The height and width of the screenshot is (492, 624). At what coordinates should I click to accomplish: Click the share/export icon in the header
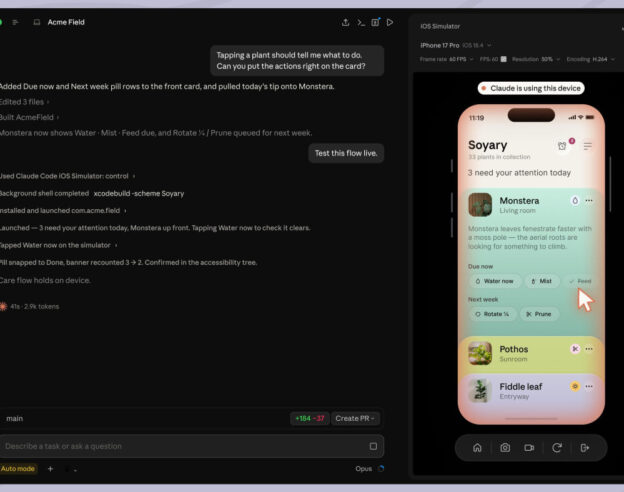click(345, 22)
